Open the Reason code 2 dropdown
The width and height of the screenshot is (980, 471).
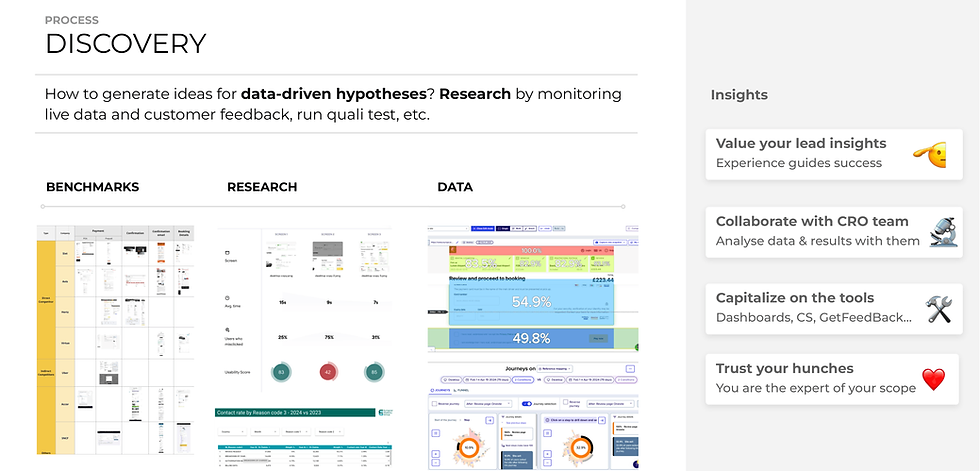pyautogui.click(x=328, y=432)
